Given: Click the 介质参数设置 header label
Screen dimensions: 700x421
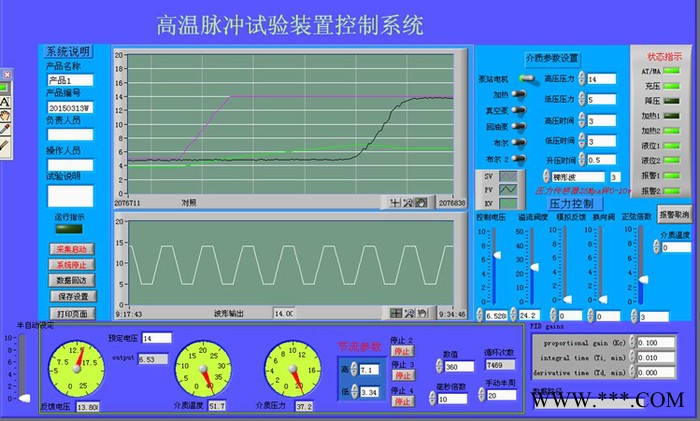Looking at the screenshot, I should (x=552, y=58).
